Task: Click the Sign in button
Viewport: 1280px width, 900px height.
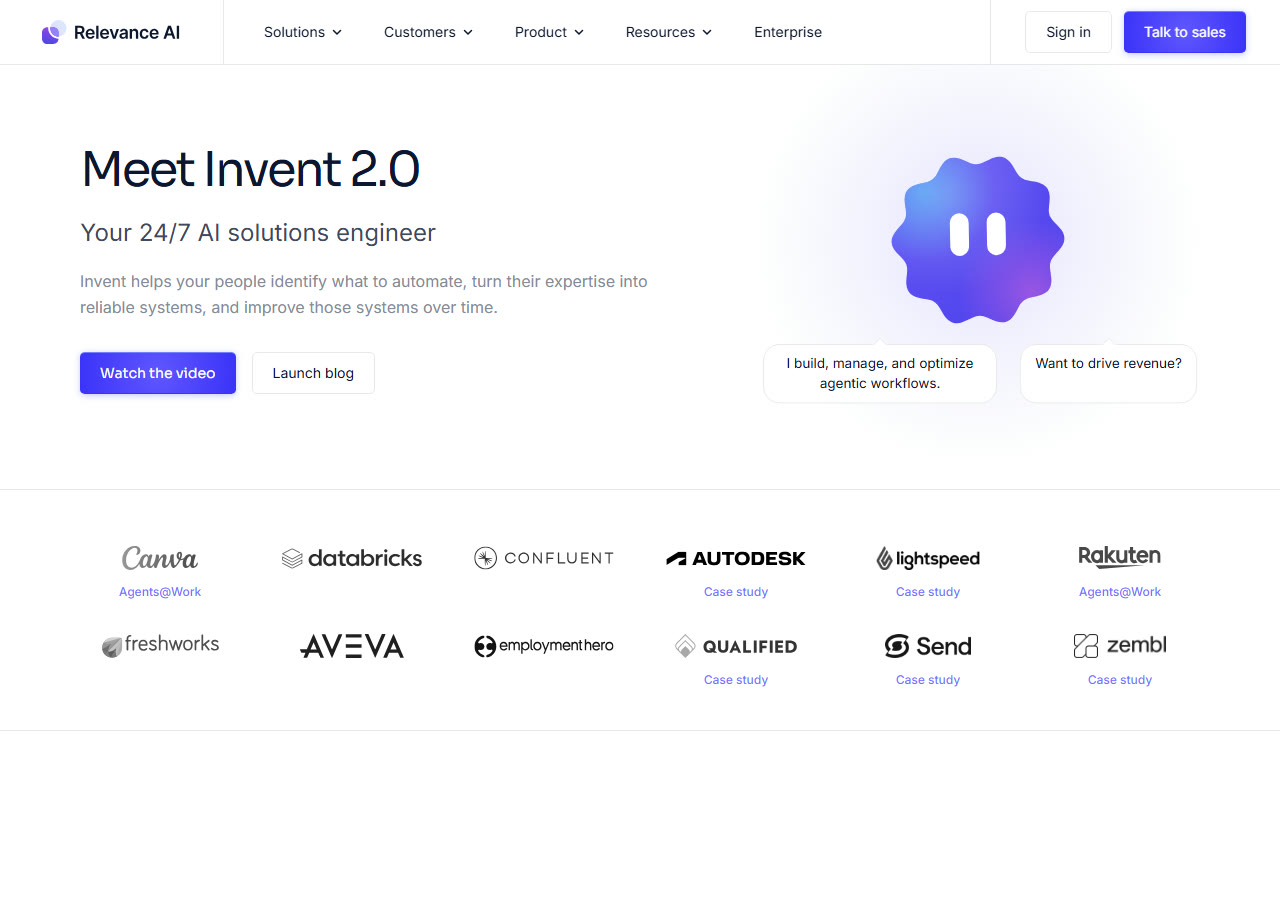Action: tap(1068, 32)
